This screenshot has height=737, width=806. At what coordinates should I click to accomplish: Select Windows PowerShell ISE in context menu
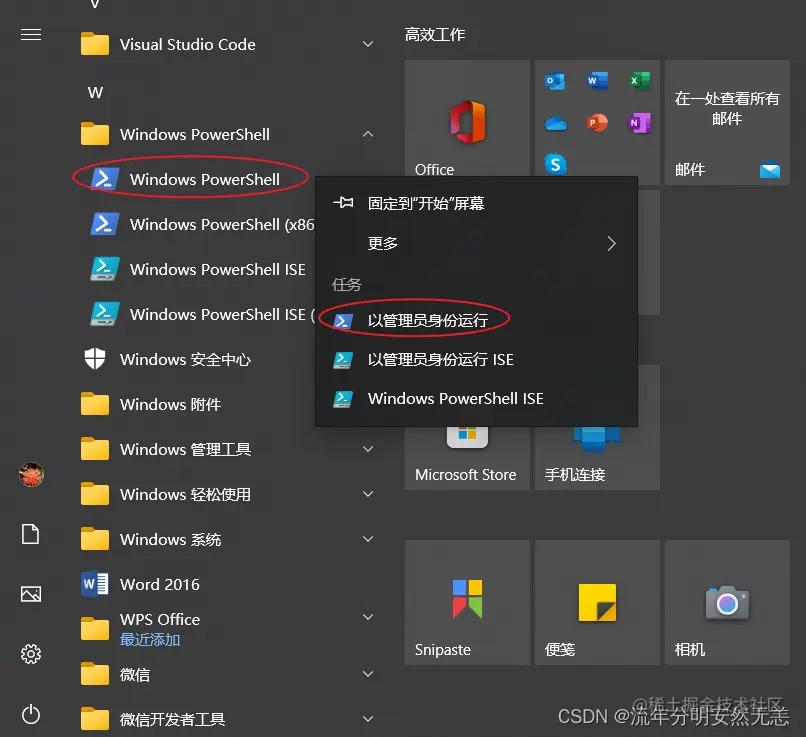click(476, 398)
